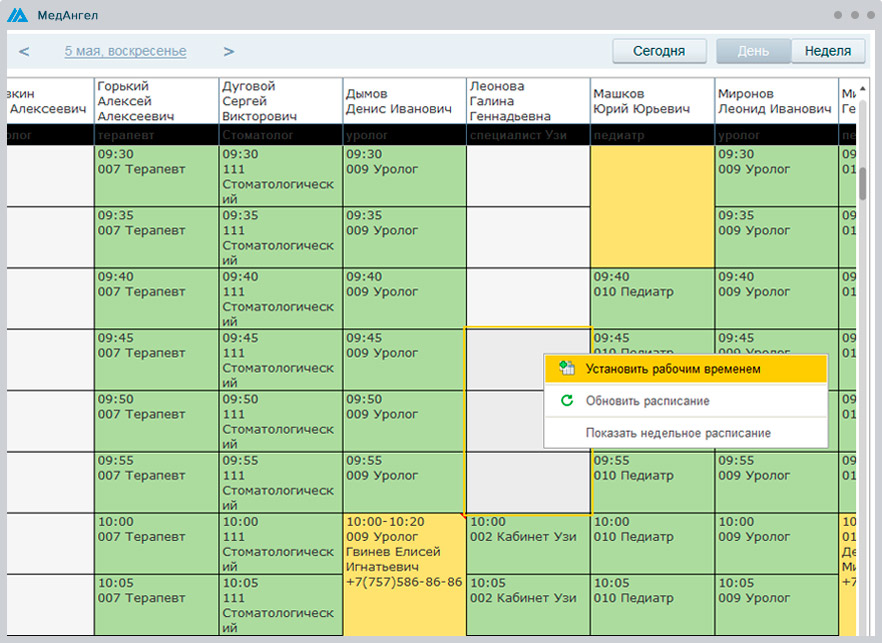The height and width of the screenshot is (643, 882).
Task: Click the green refresh schedule icon
Action: 567,401
